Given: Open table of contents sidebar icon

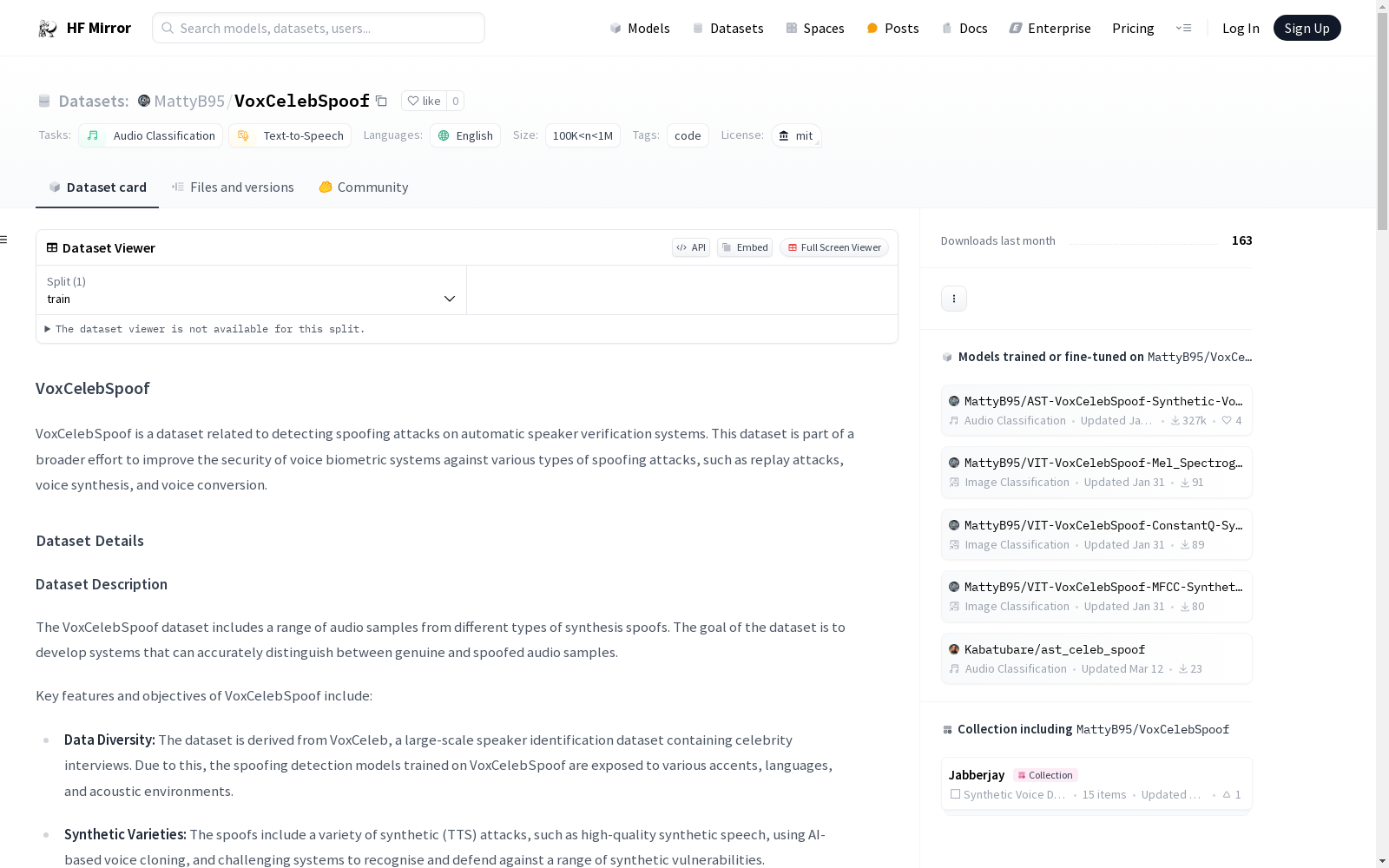Looking at the screenshot, I should coord(4,240).
